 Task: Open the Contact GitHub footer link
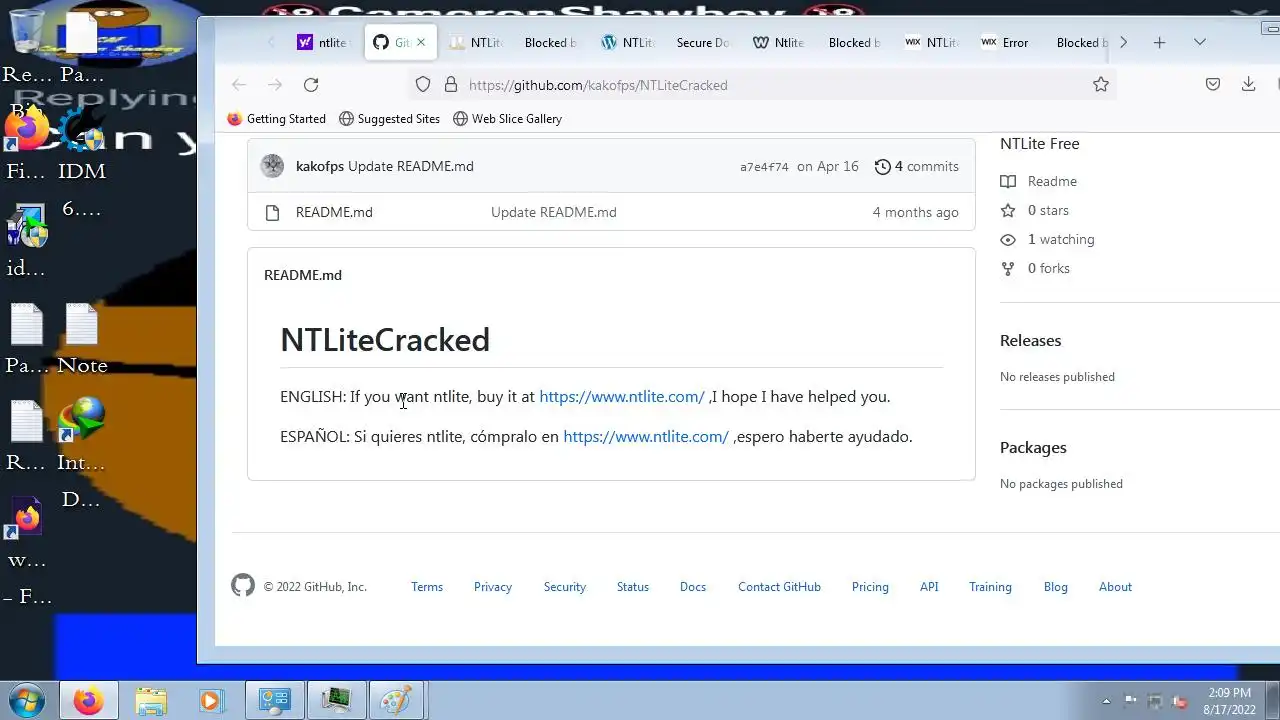(779, 587)
